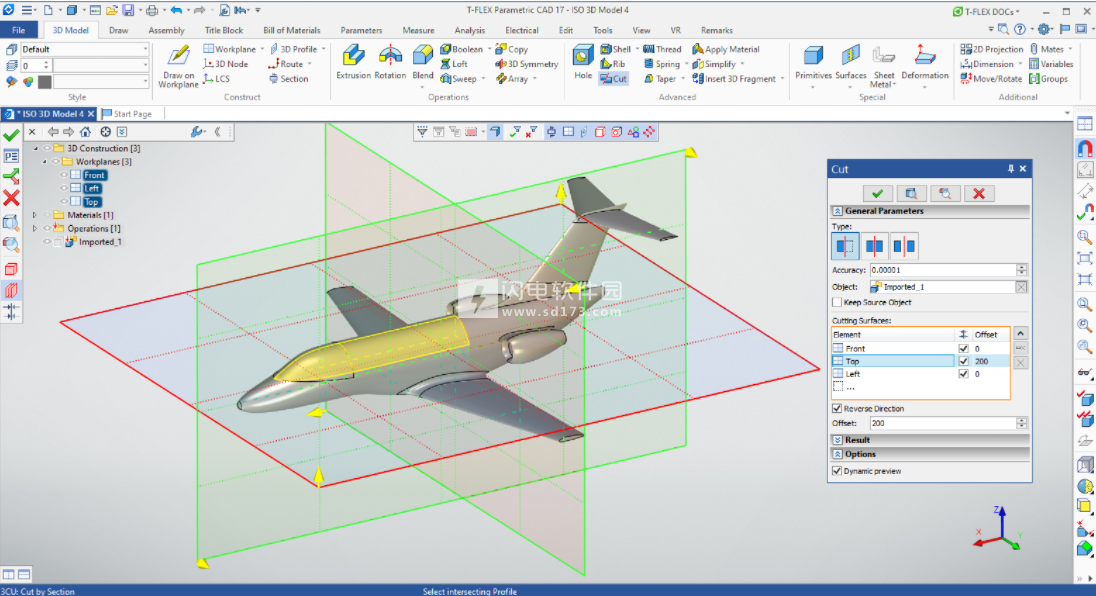Collapse the Workplanes folder
The height and width of the screenshot is (596, 1096).
pyautogui.click(x=45, y=162)
